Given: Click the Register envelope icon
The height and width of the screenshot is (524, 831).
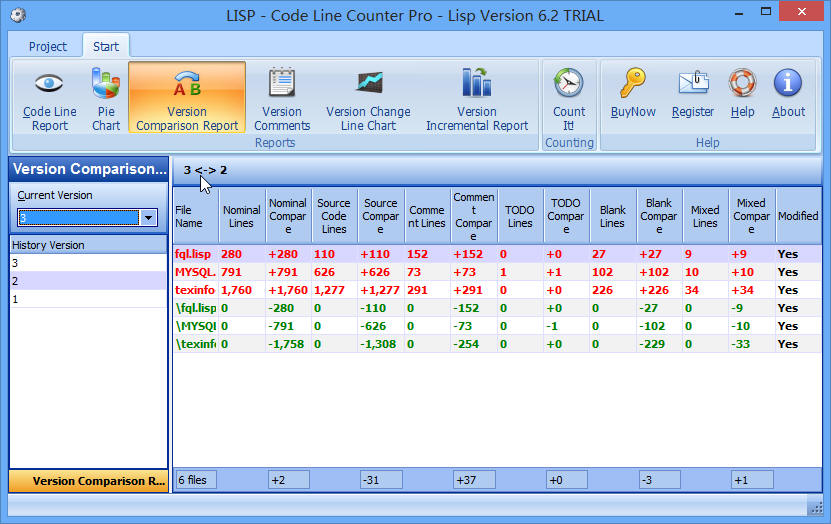Looking at the screenshot, I should tap(693, 83).
